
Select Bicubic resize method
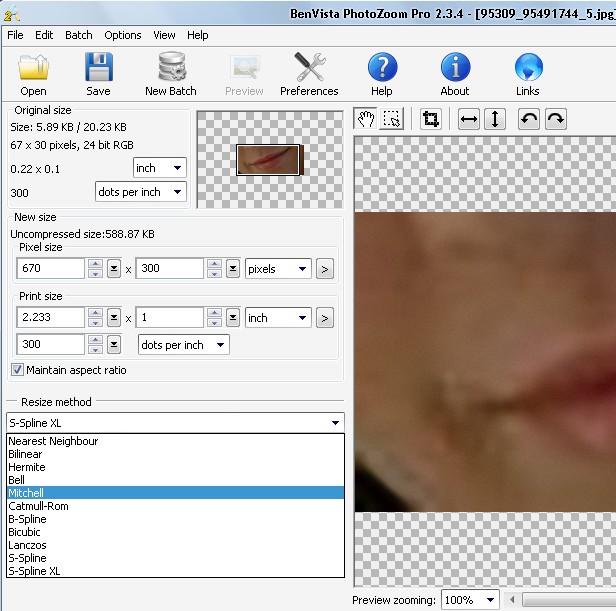[x=25, y=532]
